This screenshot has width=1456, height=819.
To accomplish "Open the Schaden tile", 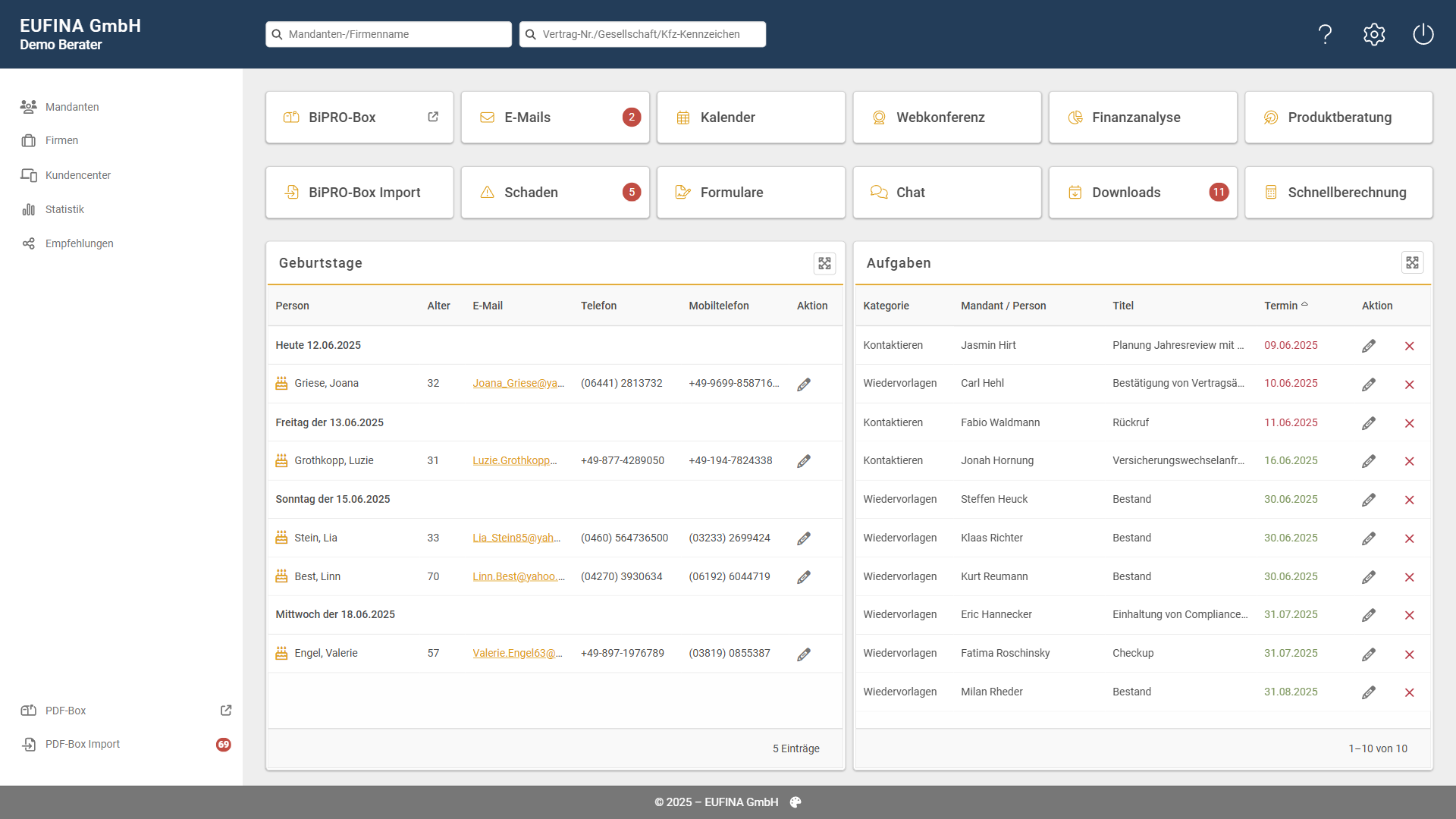I will 555,192.
